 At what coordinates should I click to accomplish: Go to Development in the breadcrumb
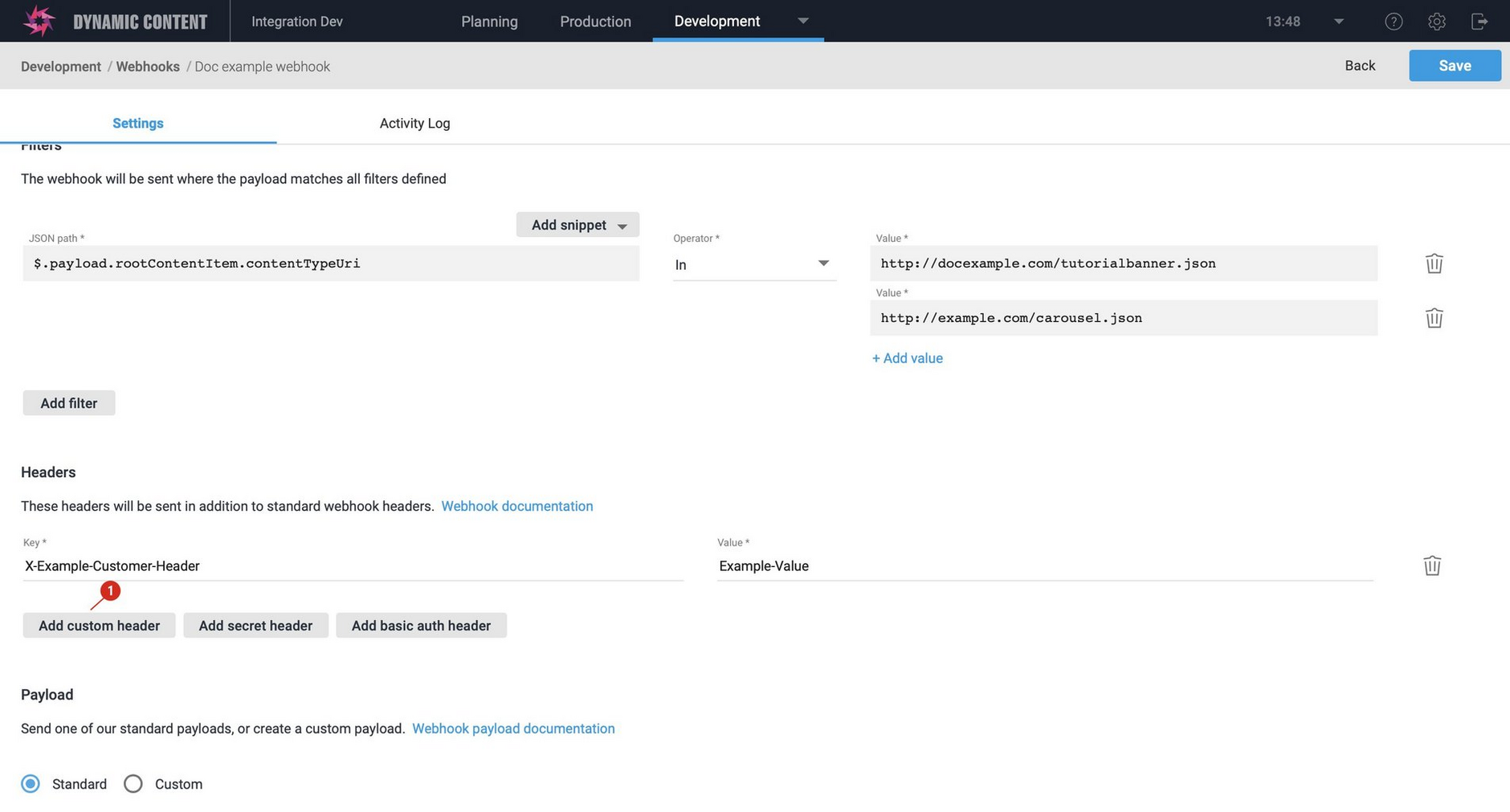tap(61, 67)
